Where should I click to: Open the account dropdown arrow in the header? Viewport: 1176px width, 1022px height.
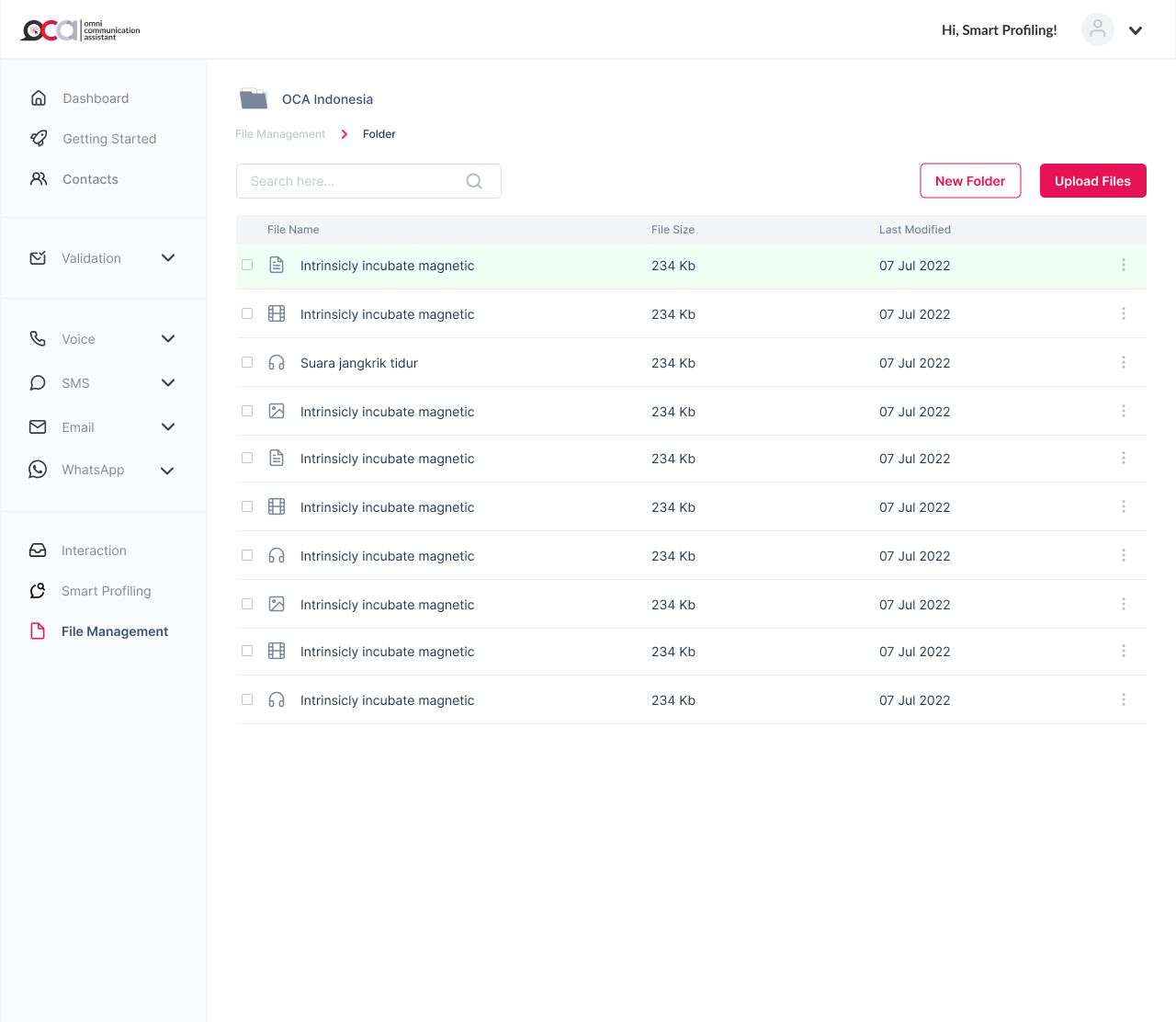pos(1136,30)
